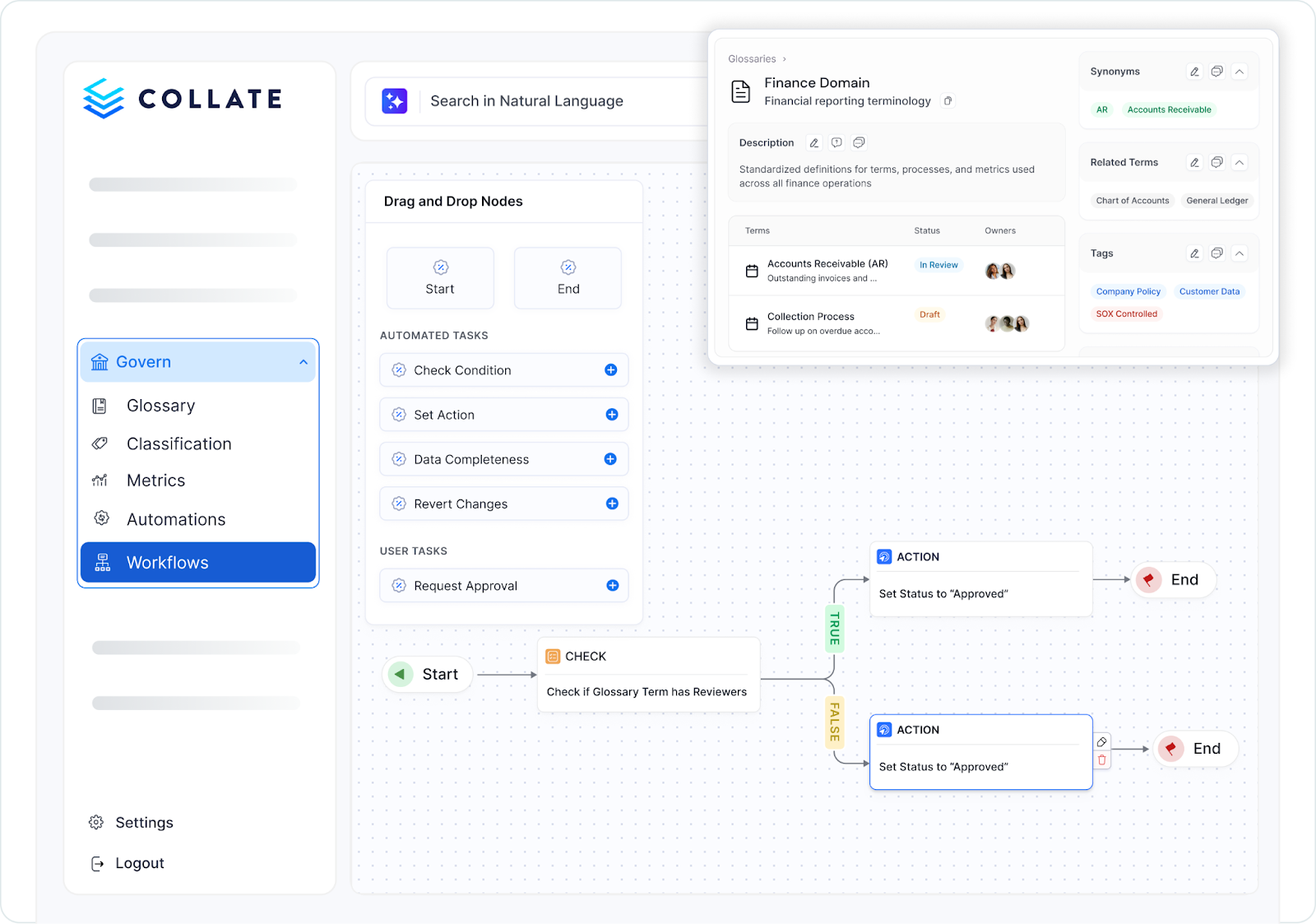1316x924 pixels.
Task: Open the Description conversation thread icon
Action: [x=859, y=143]
